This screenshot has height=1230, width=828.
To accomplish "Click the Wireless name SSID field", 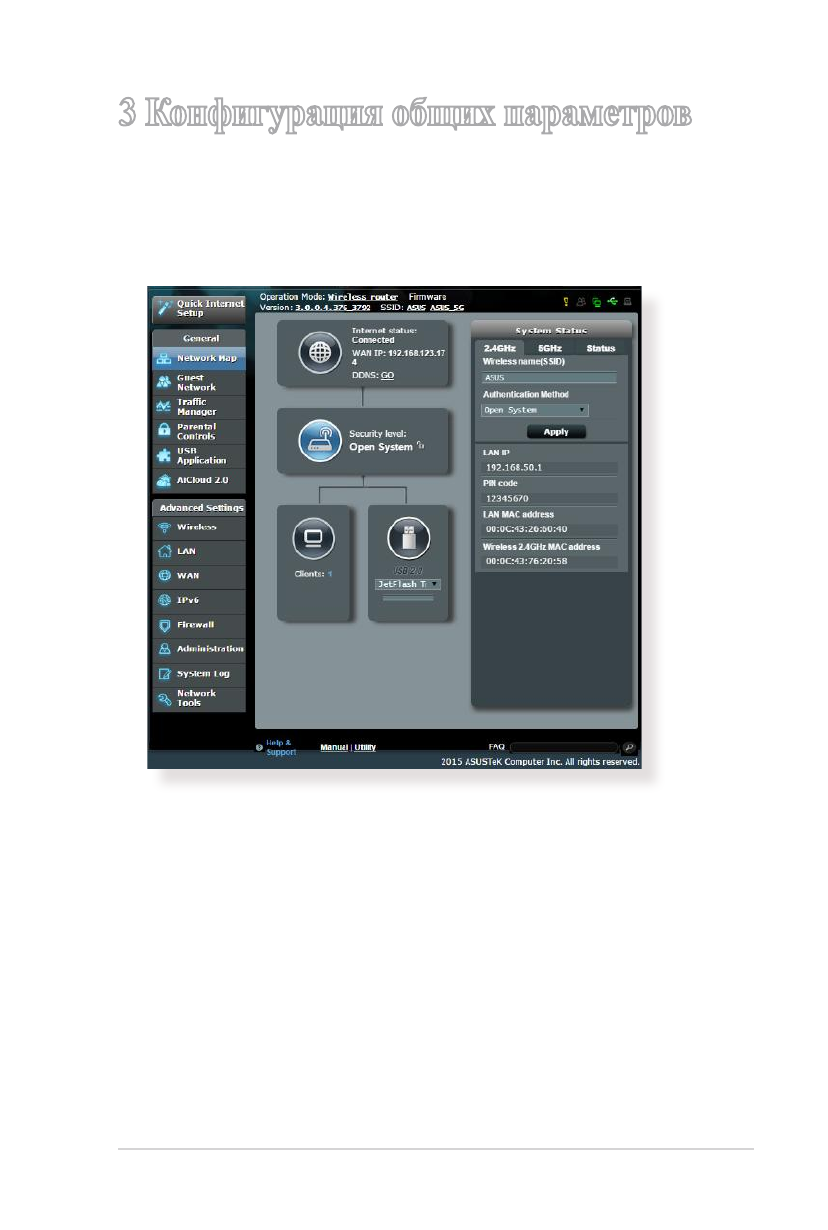I will [x=549, y=379].
